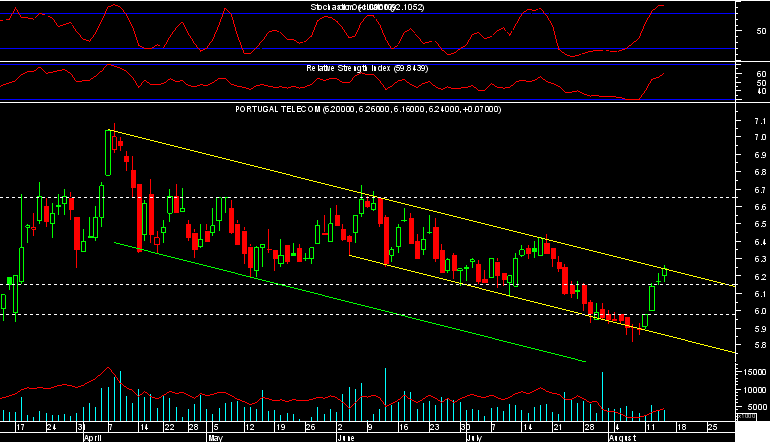The image size is (770, 442).
Task: Click the 24 date label
Action: 51,427
